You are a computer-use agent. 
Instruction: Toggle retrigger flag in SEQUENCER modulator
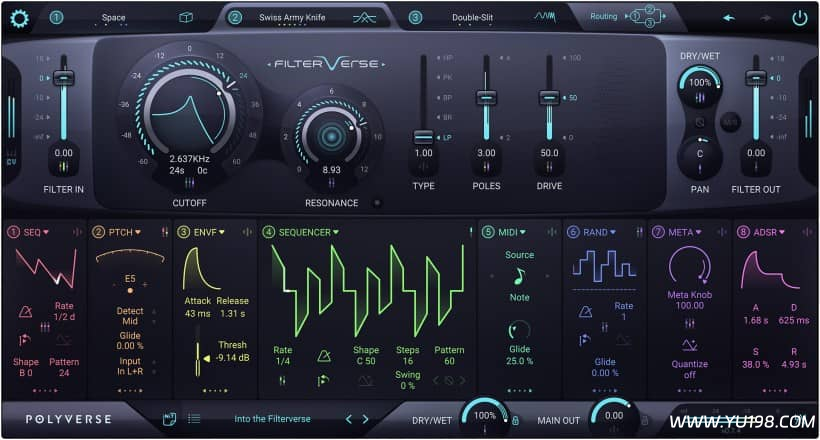coord(323,381)
